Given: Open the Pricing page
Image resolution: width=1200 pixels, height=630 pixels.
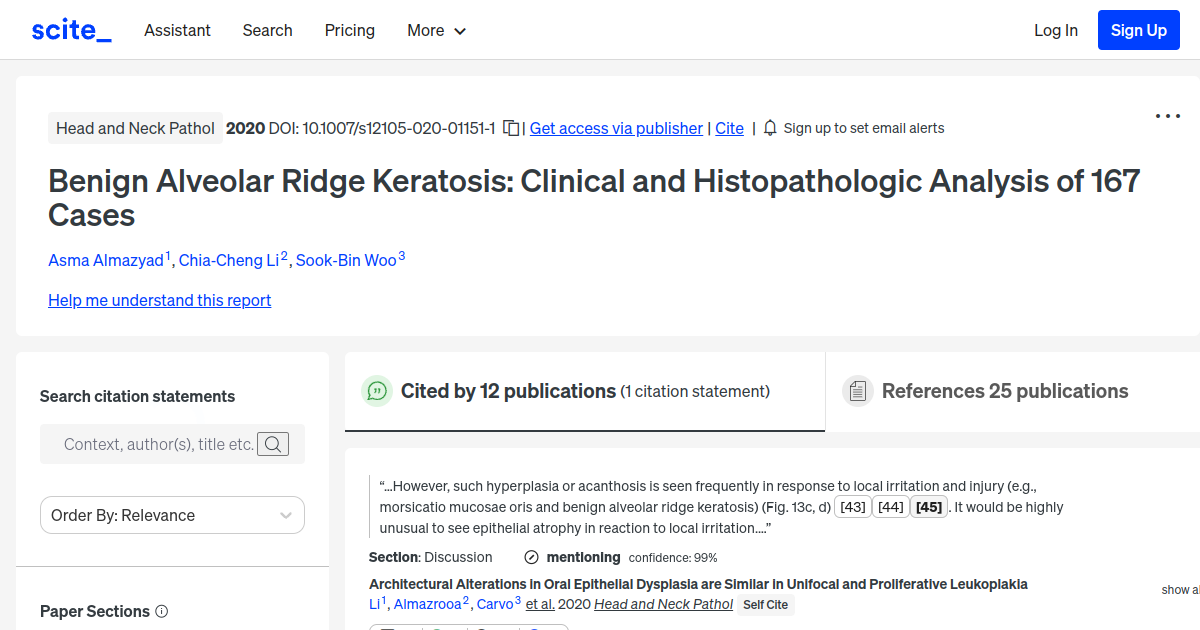Looking at the screenshot, I should coord(349,30).
